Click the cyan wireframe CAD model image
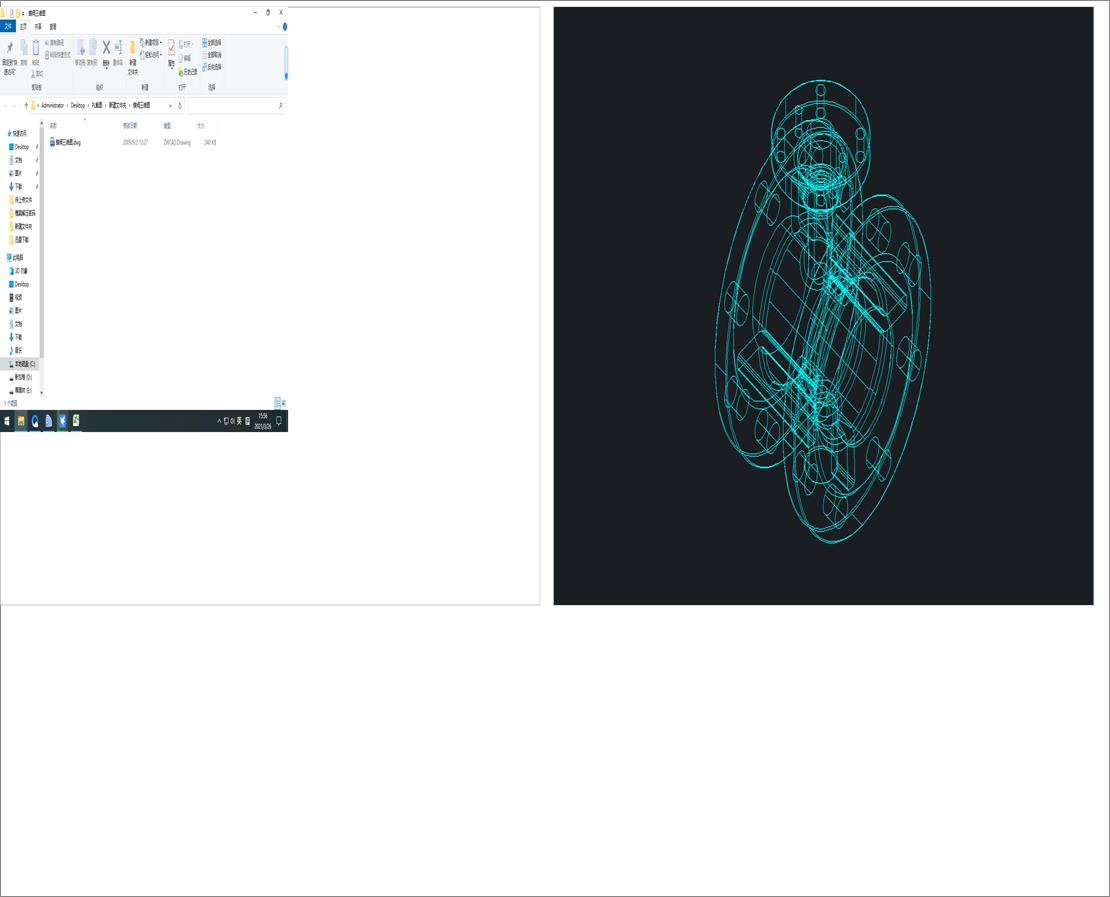This screenshot has width=1110, height=897. [823, 306]
